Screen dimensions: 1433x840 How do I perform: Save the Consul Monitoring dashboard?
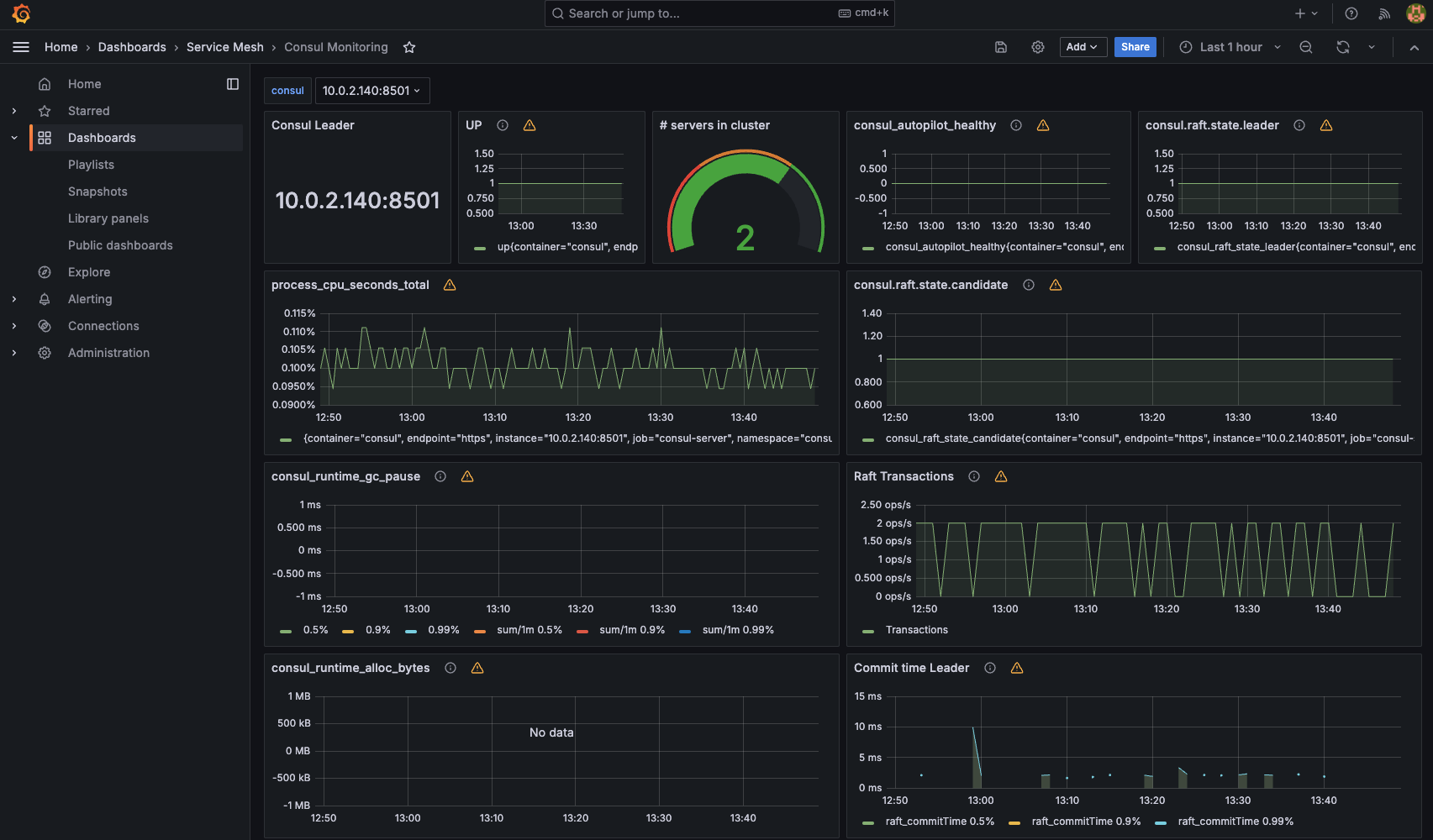coord(1000,47)
